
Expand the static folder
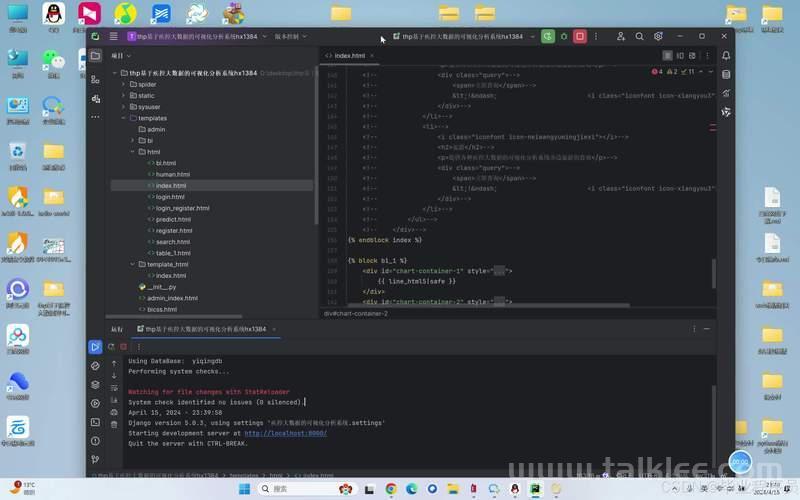pyautogui.click(x=123, y=95)
